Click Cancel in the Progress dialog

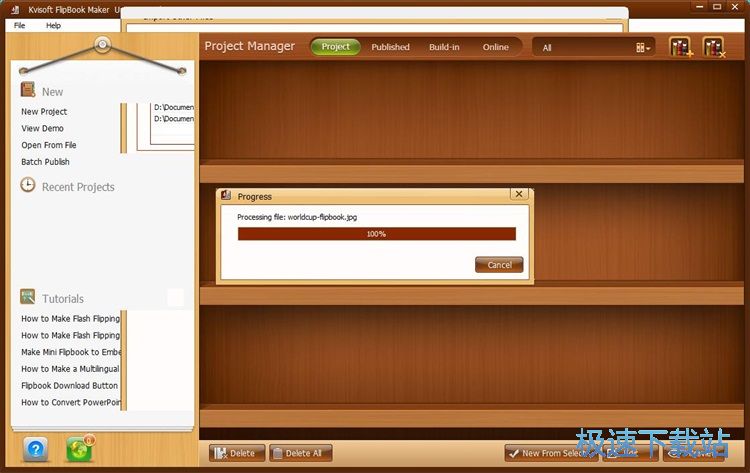(499, 264)
